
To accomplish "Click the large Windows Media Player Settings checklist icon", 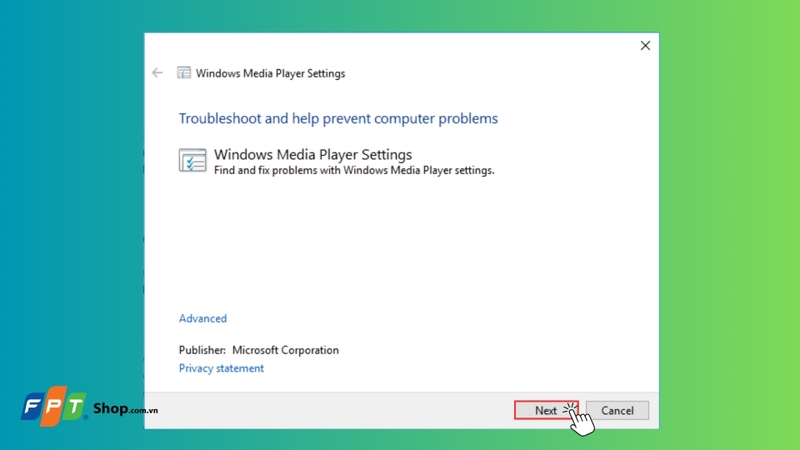I will click(x=192, y=160).
